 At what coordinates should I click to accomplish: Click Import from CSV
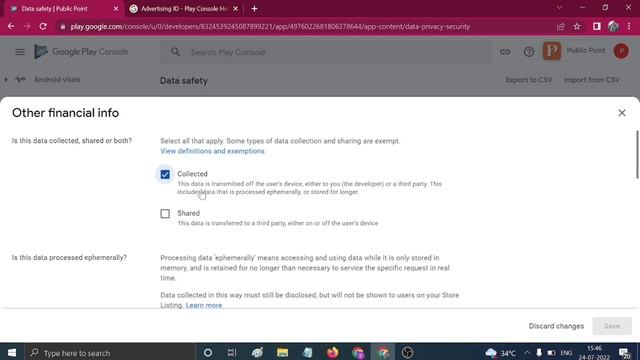pyautogui.click(x=591, y=80)
